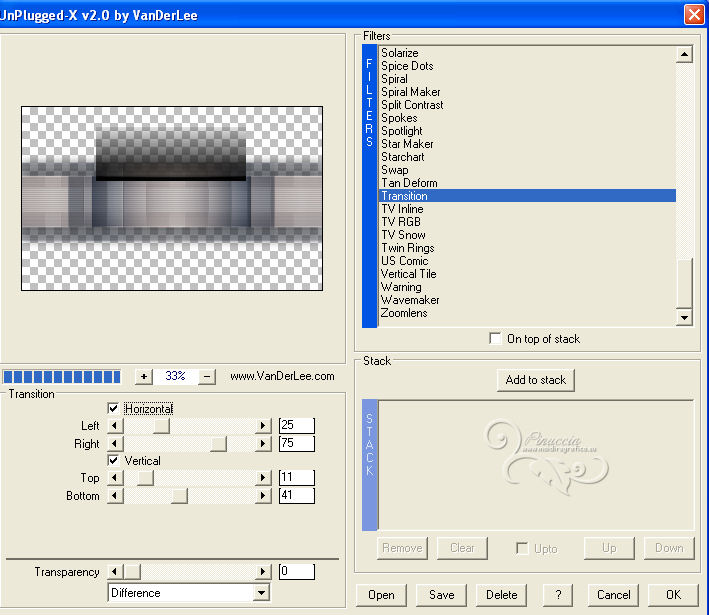709x615 pixels.
Task: Close the UnPlugged-X window
Action: [694, 14]
